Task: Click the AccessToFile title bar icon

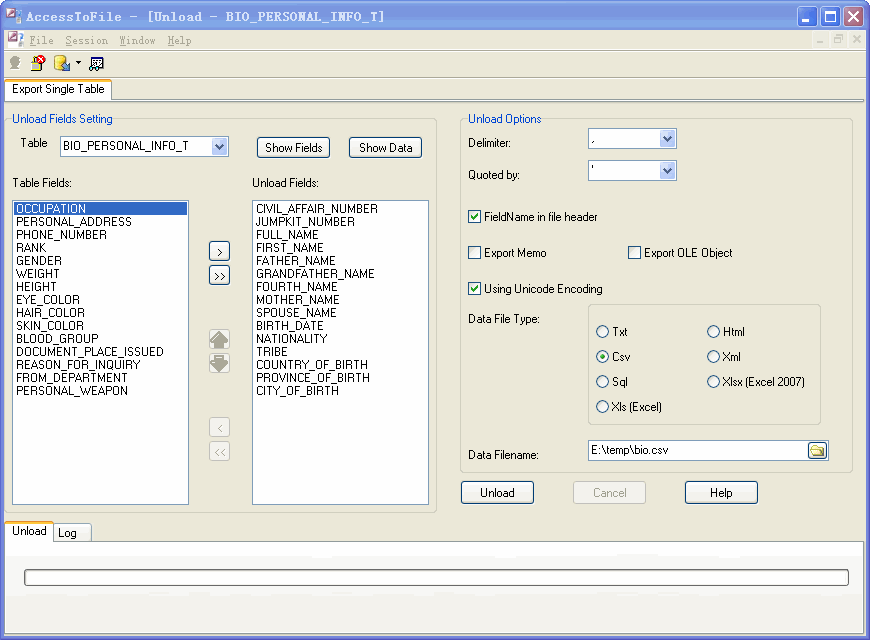Action: [x=14, y=15]
